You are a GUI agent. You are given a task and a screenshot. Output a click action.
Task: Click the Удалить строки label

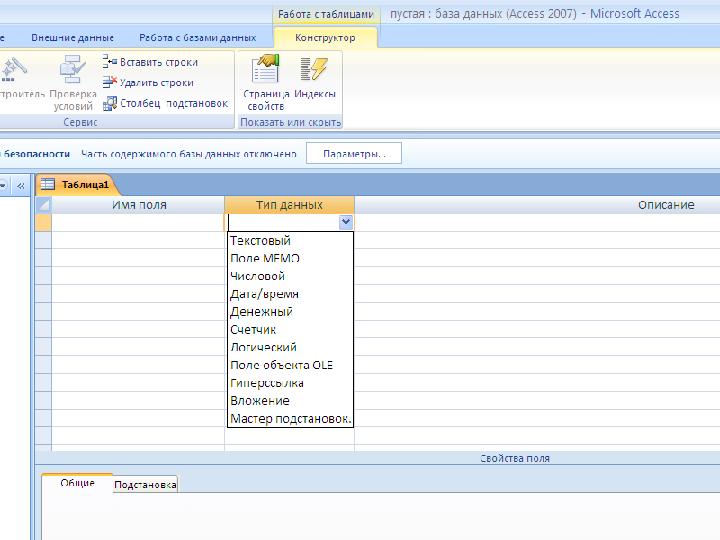[x=157, y=83]
